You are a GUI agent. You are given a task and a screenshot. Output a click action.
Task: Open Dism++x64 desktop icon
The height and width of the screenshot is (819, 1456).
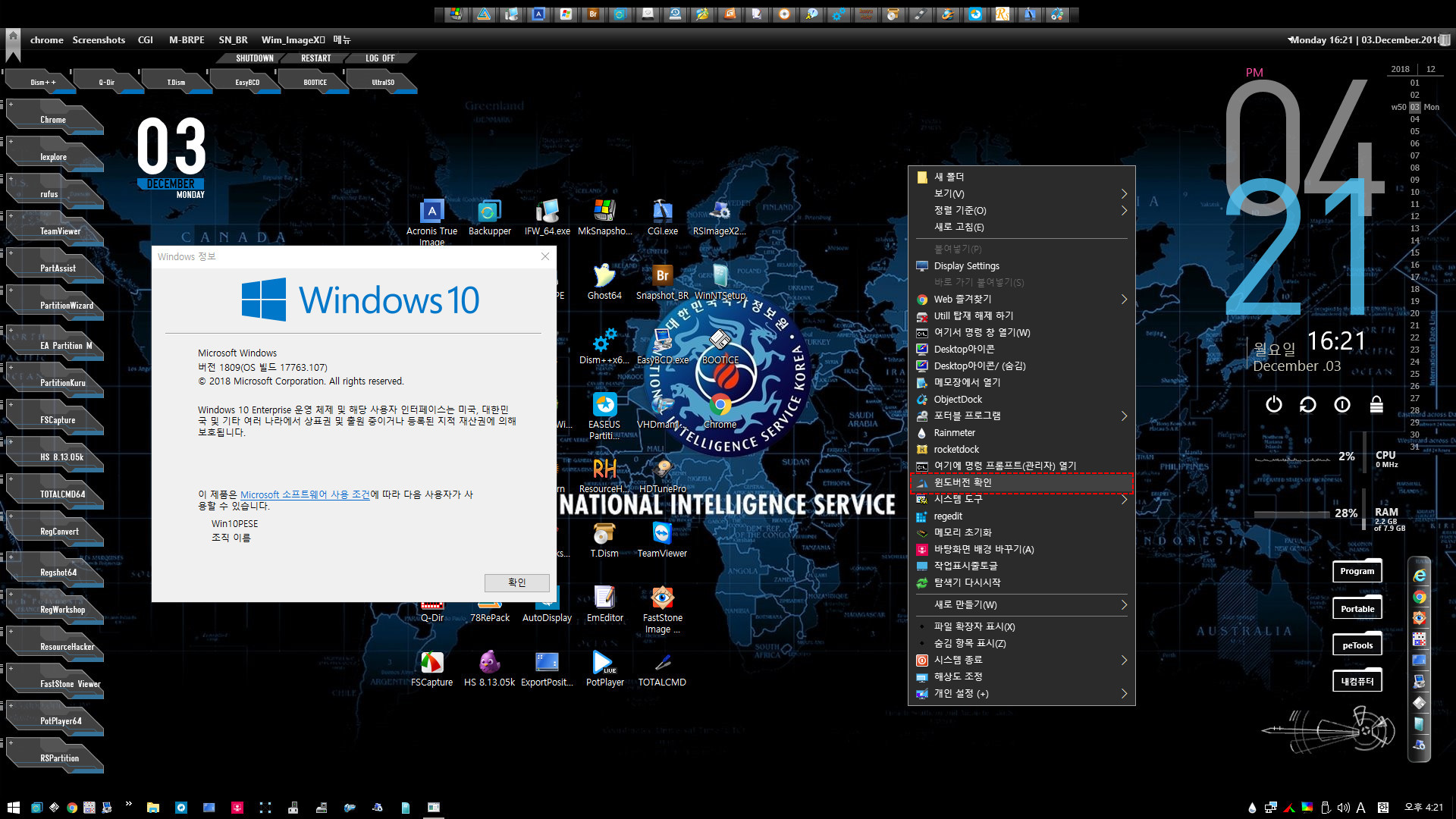[604, 347]
